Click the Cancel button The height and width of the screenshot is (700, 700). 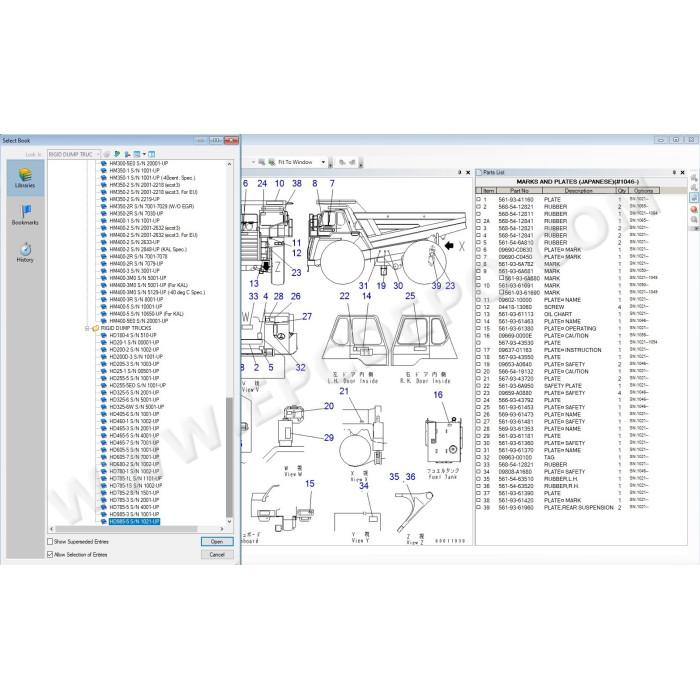[217, 554]
